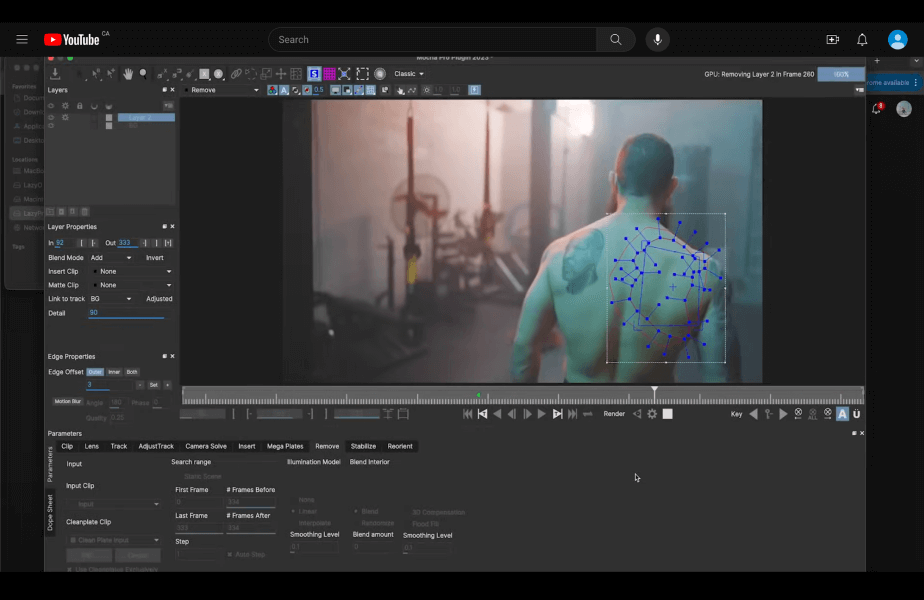The width and height of the screenshot is (924, 600).
Task: Click the Attach Layer link chain icon
Action: 236,74
